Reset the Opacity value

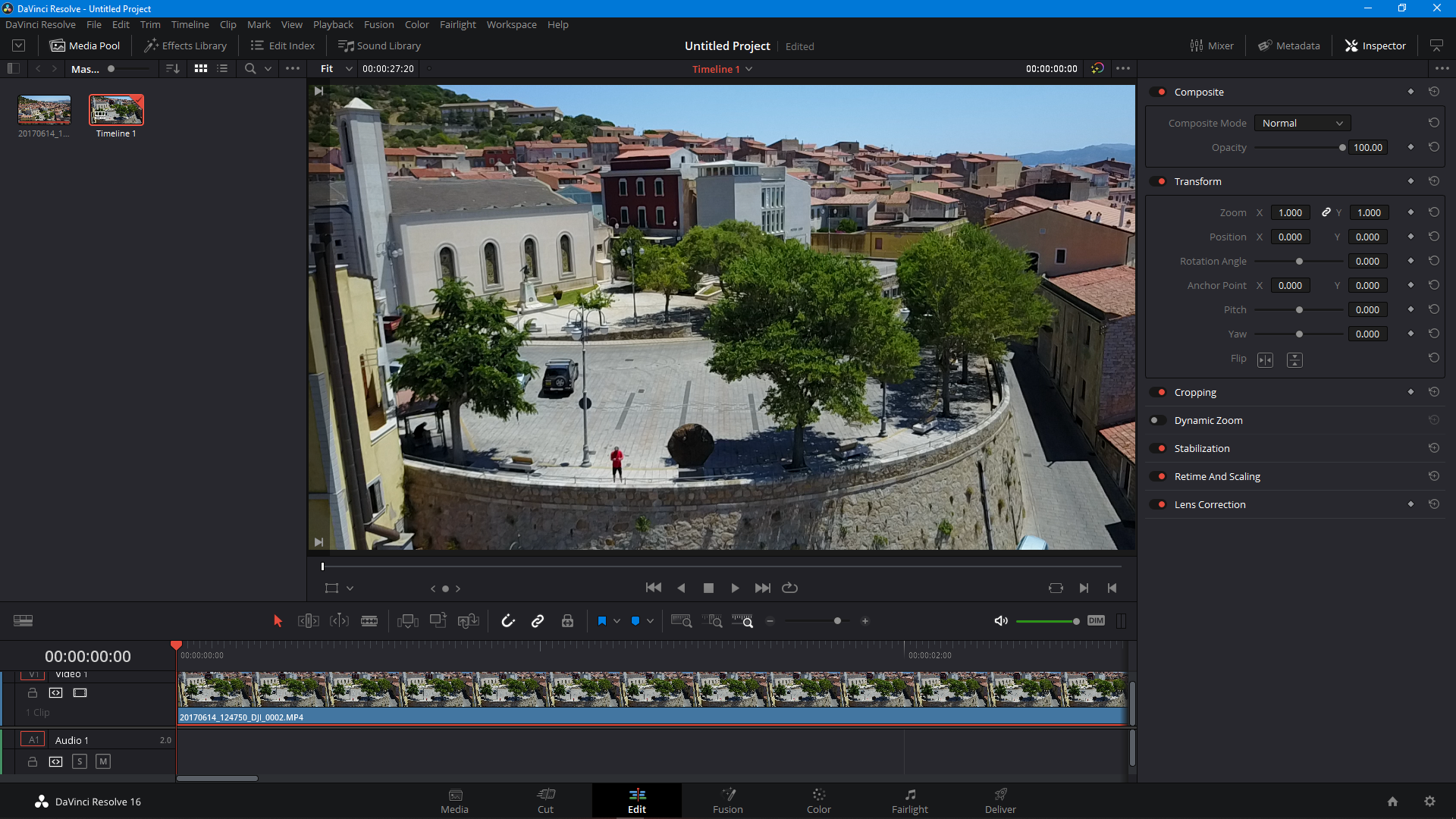click(1433, 147)
